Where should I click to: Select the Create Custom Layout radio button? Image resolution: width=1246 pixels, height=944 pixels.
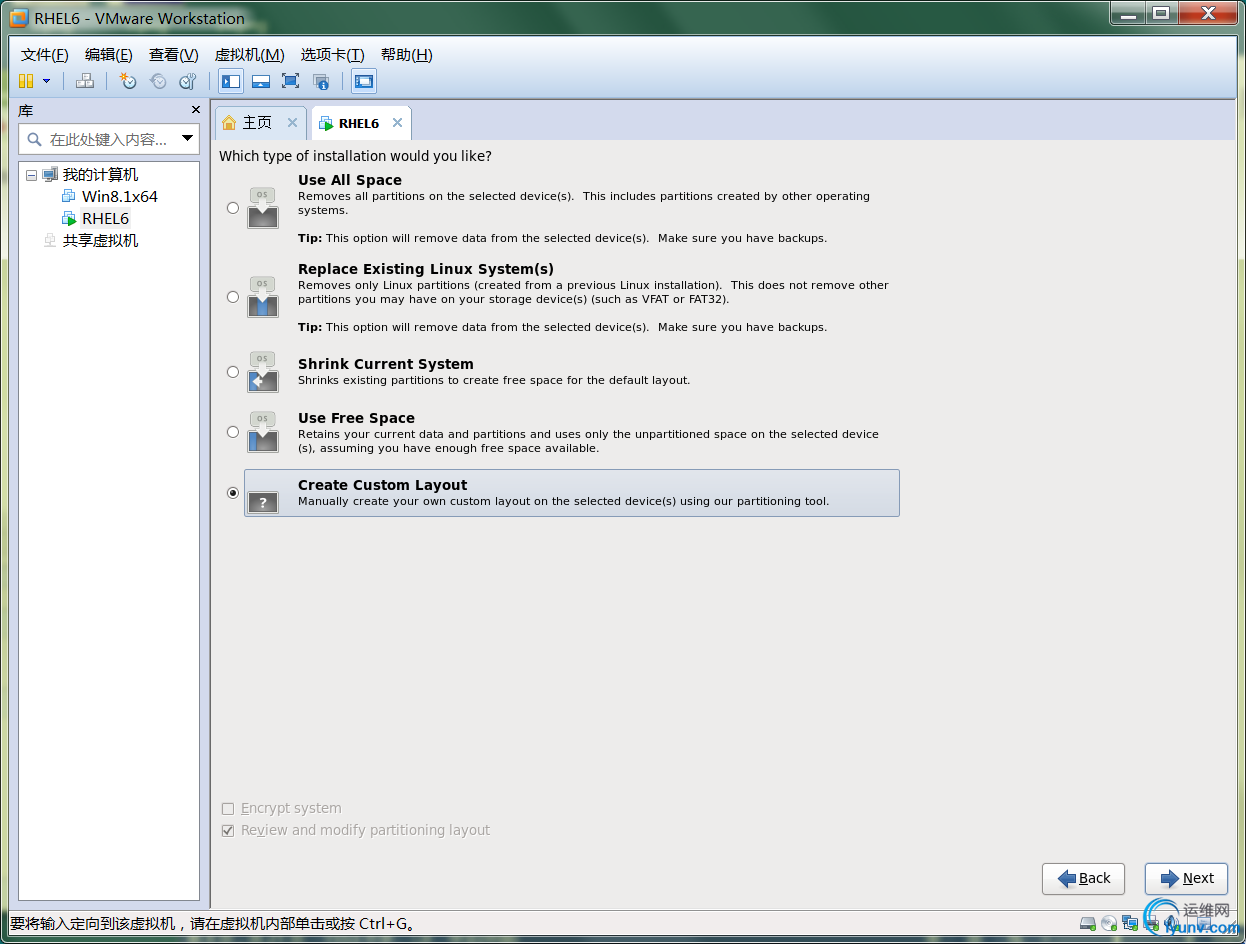tap(233, 493)
